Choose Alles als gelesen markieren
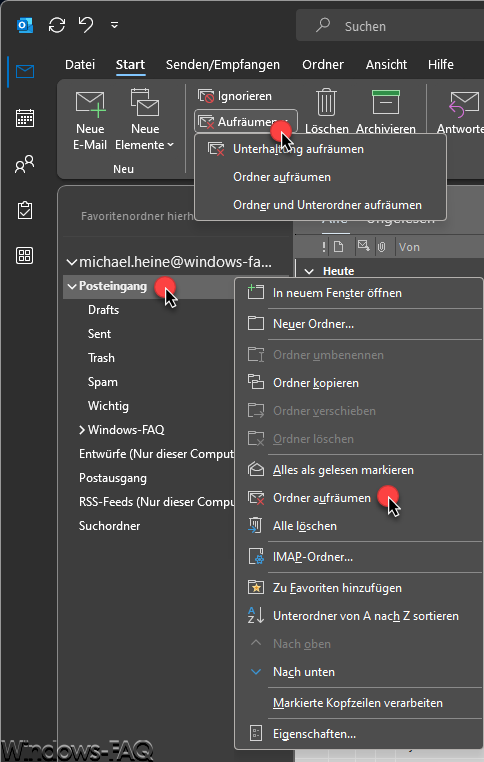Image resolution: width=484 pixels, height=762 pixels. (359, 470)
